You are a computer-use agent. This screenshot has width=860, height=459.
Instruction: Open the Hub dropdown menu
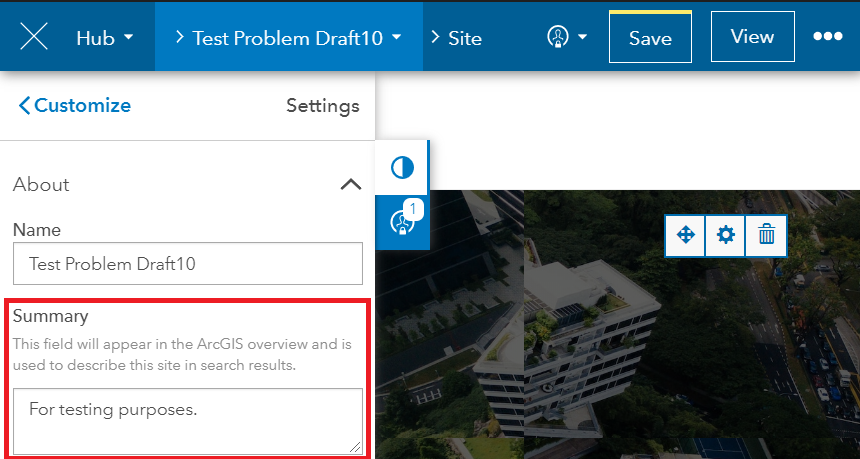(105, 38)
